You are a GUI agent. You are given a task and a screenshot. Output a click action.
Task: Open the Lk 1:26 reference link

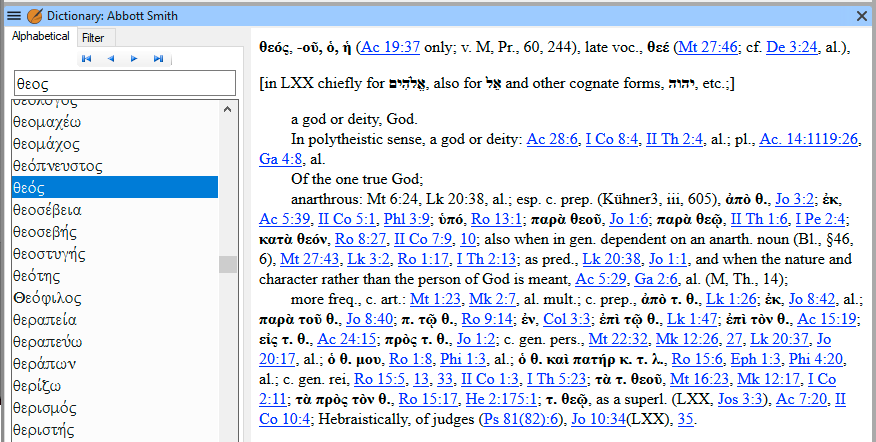[x=731, y=299]
